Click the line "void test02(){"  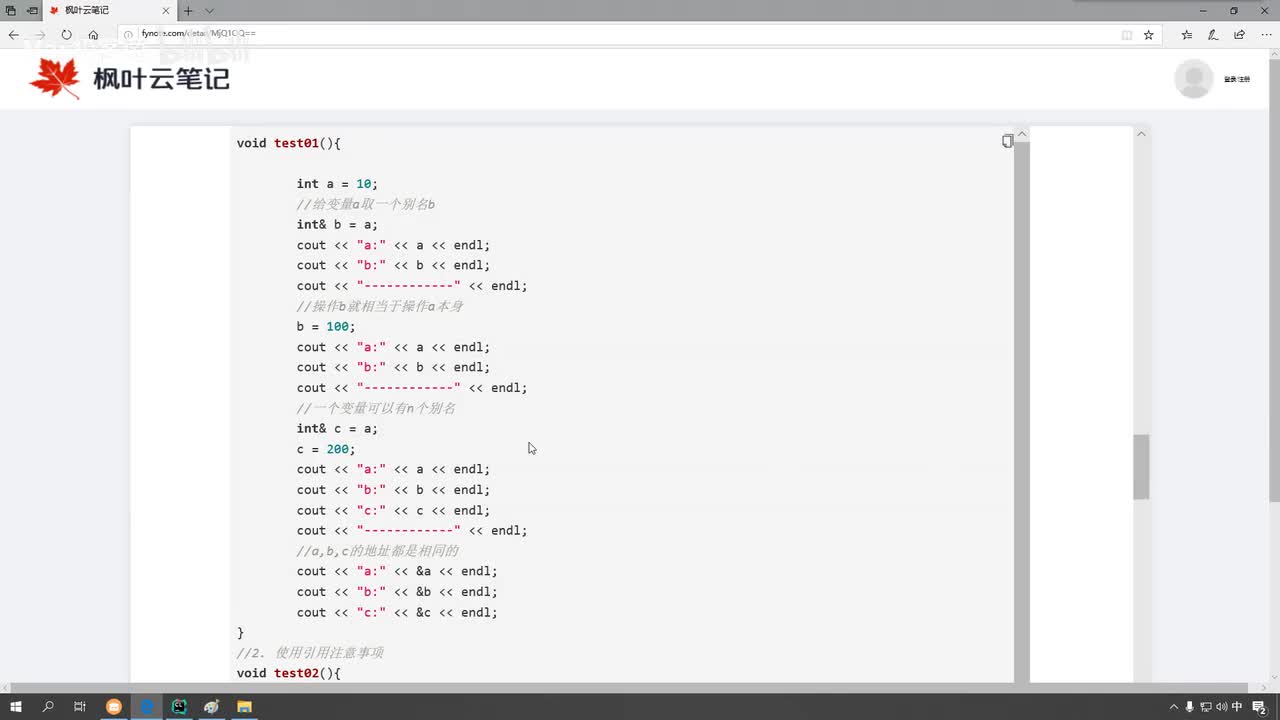point(289,673)
